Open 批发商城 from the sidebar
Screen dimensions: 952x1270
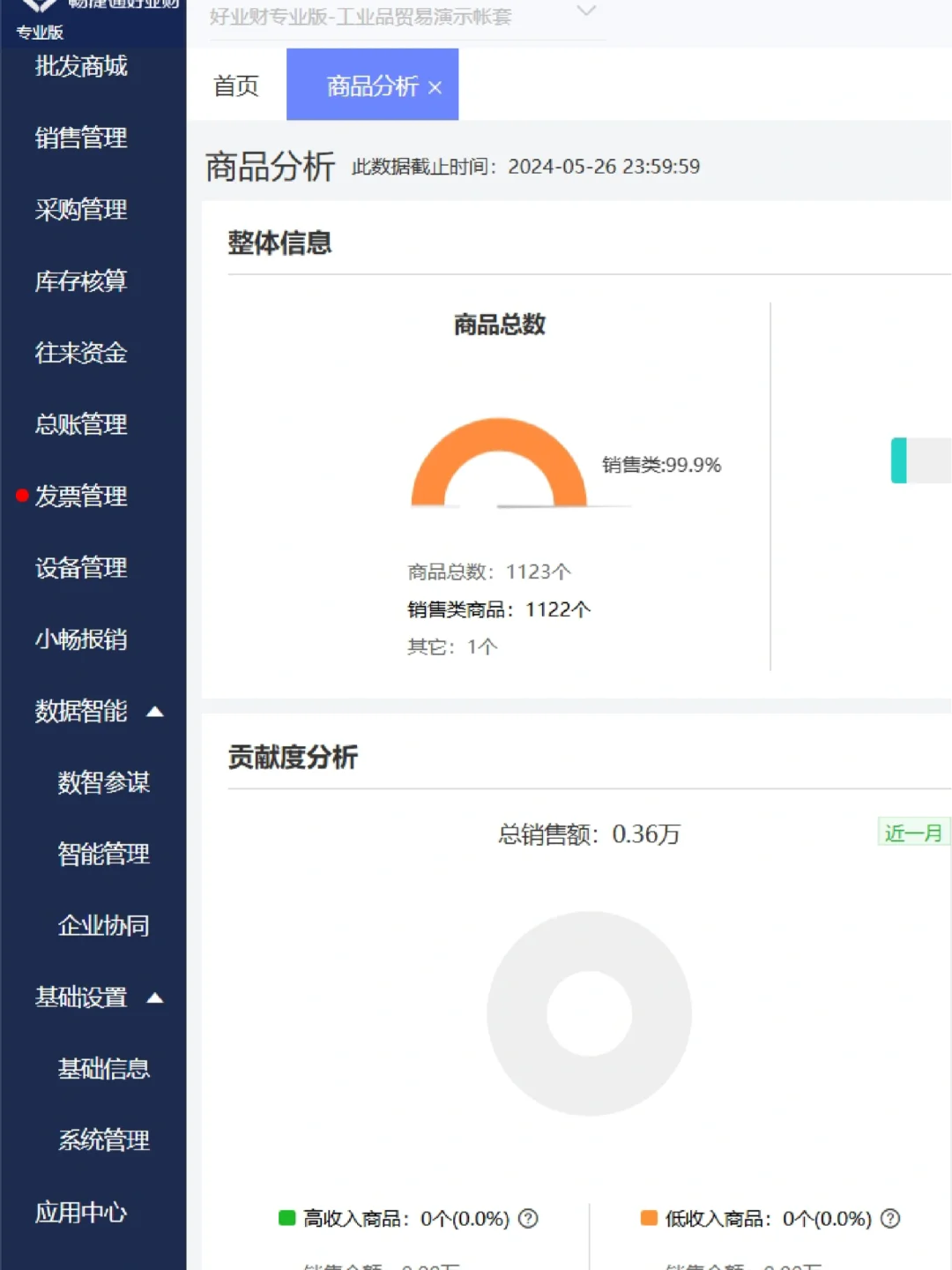click(82, 66)
